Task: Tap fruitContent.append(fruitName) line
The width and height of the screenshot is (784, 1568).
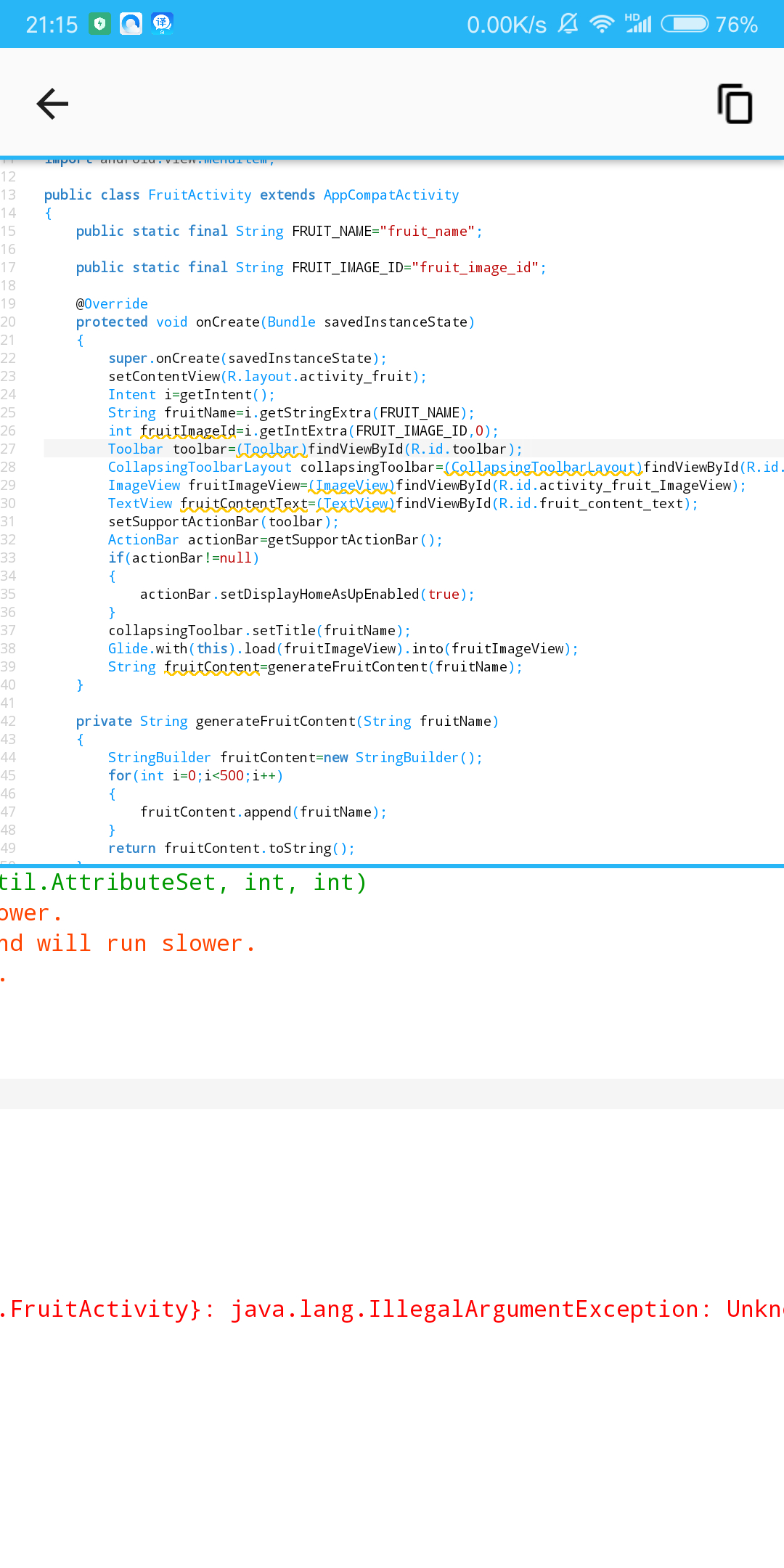Action: [x=264, y=812]
